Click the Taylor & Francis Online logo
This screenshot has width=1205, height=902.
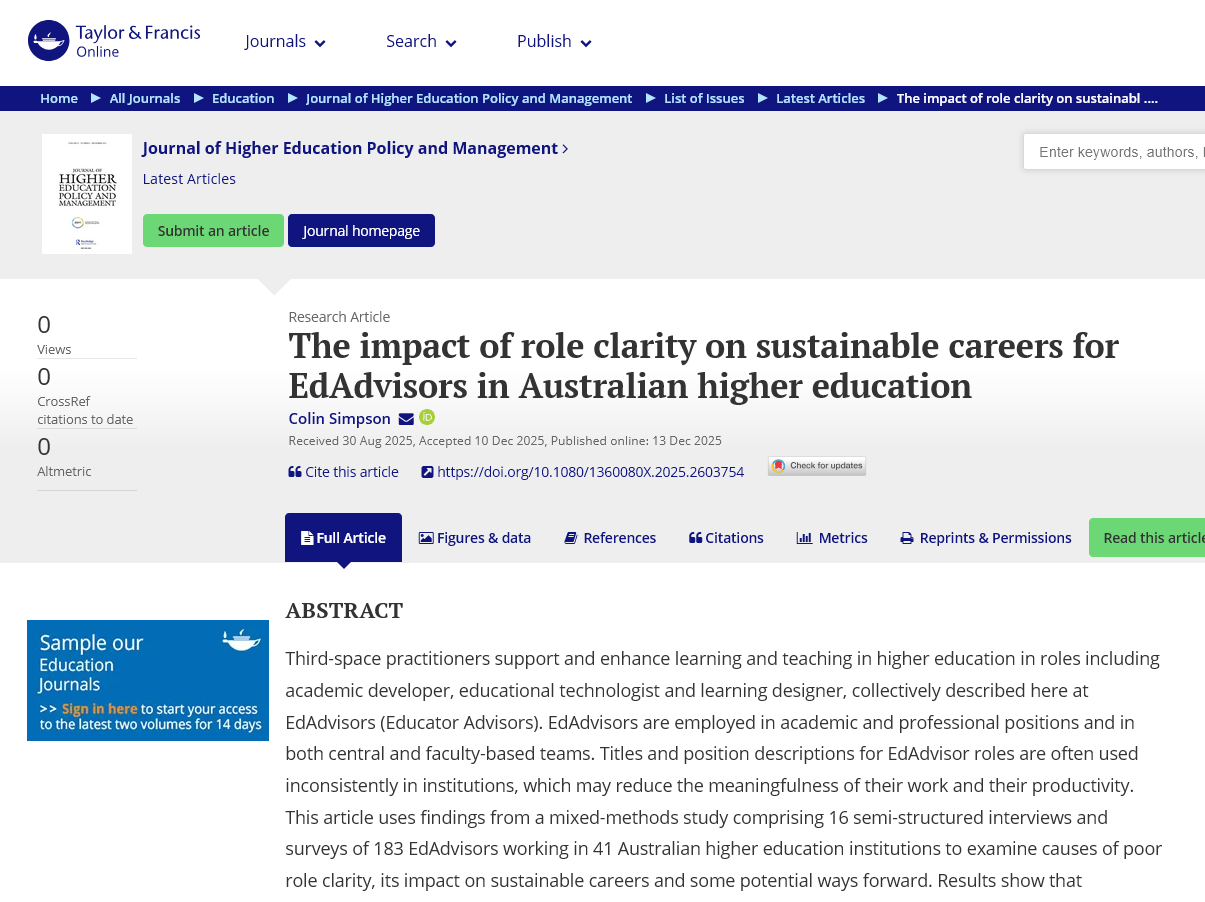[113, 40]
